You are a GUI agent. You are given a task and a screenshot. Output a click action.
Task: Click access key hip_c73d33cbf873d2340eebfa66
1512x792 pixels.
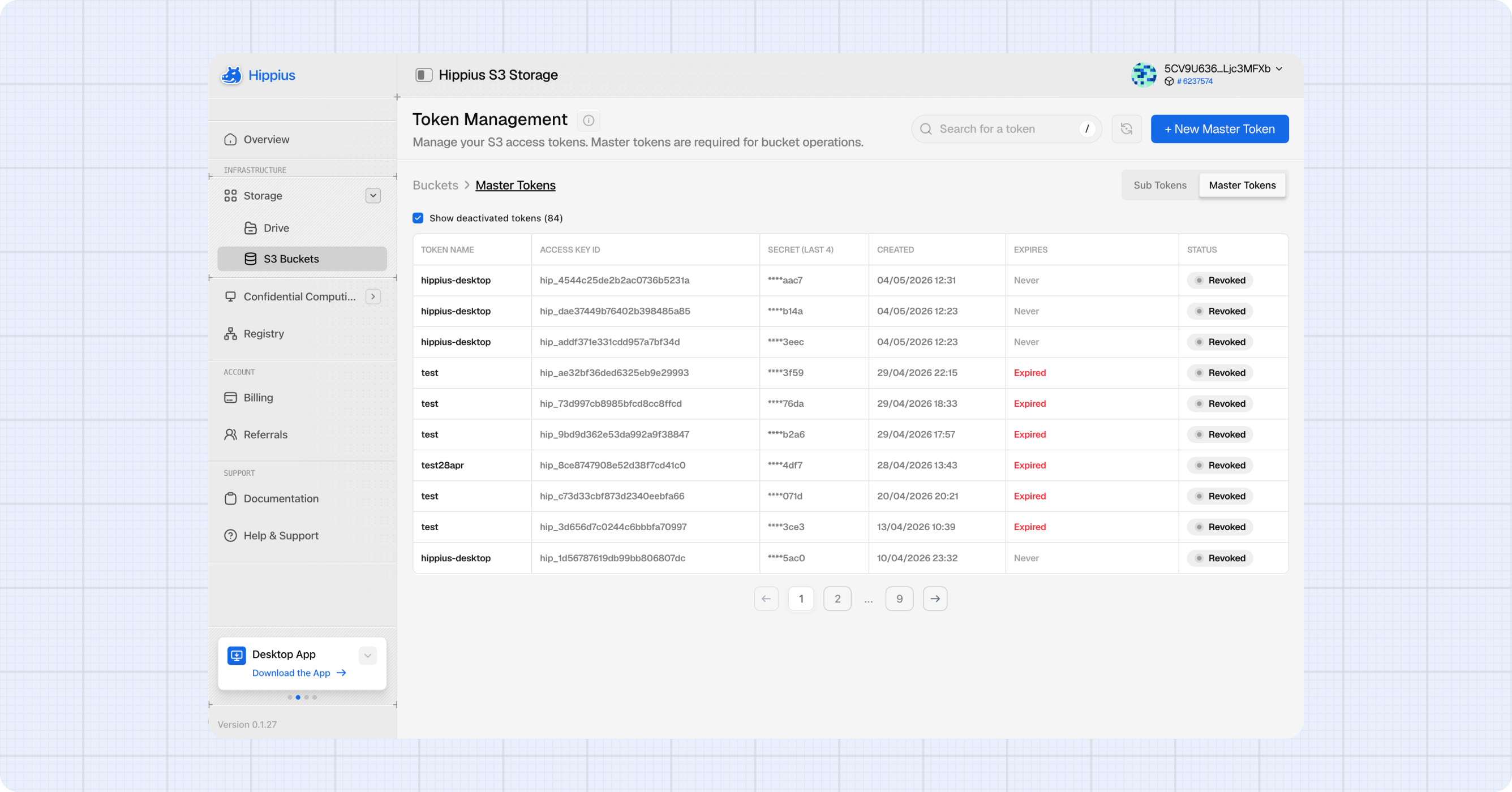612,496
